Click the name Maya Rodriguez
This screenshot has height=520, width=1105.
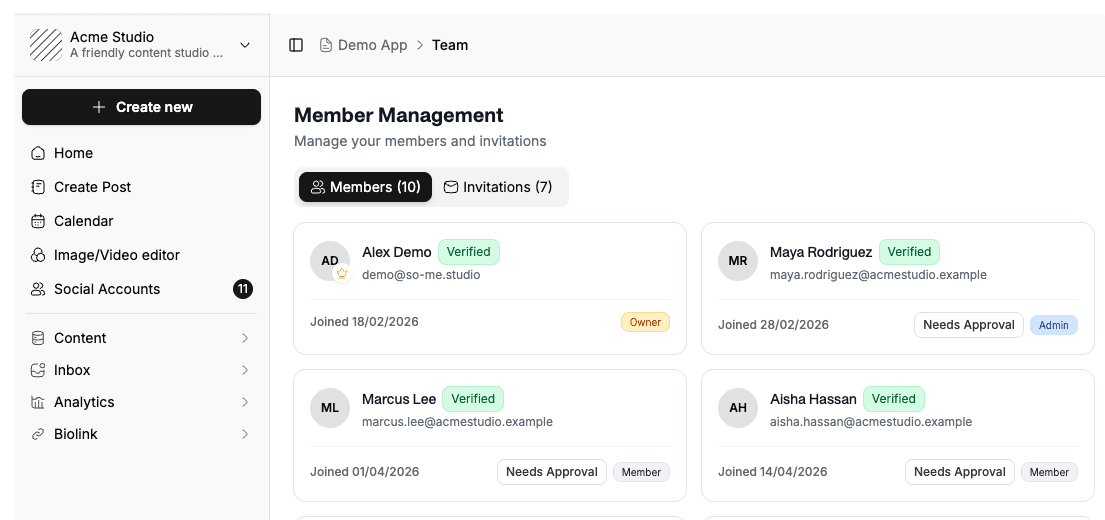click(821, 252)
